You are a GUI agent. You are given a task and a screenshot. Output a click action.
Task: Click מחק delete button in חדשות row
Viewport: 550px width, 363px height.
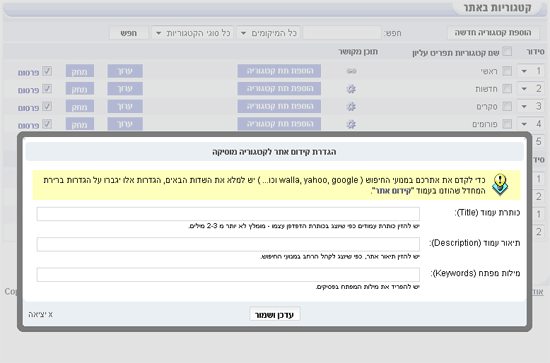click(x=80, y=89)
